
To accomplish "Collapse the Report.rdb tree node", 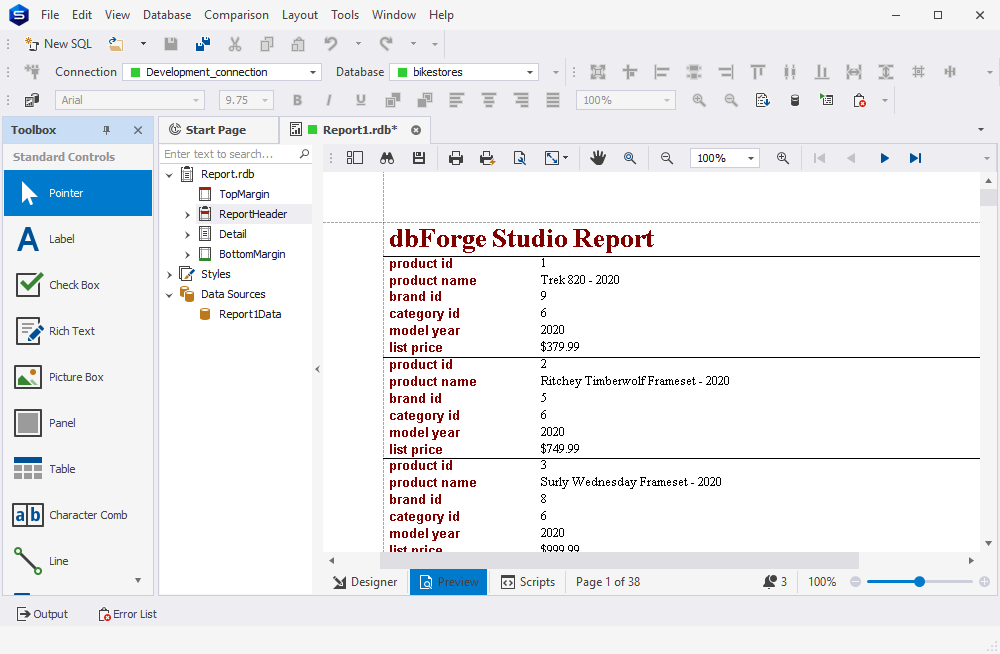I will [169, 174].
